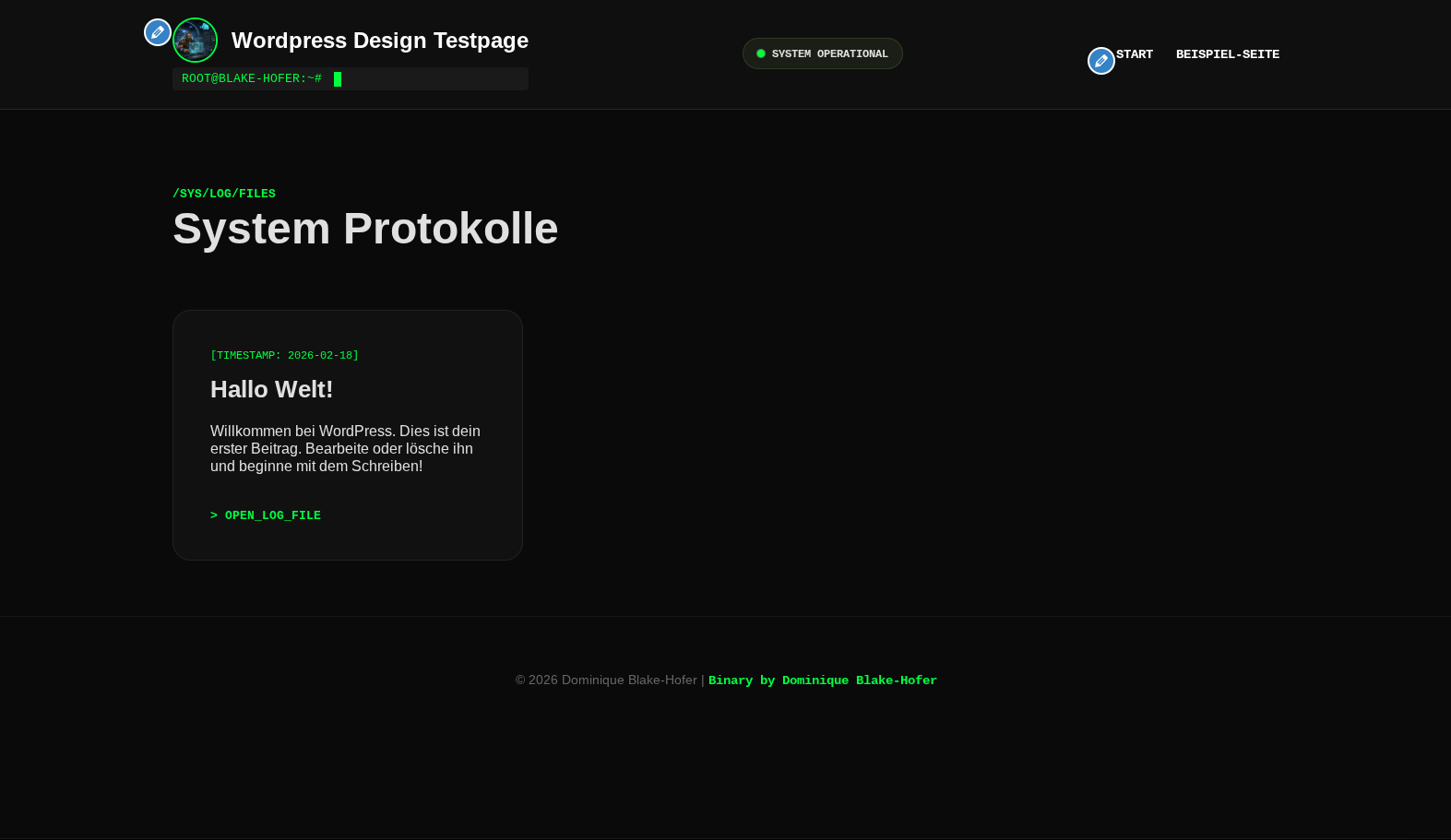Open the START menu item
Viewport: 1451px width, 840px height.
pyautogui.click(x=1135, y=54)
